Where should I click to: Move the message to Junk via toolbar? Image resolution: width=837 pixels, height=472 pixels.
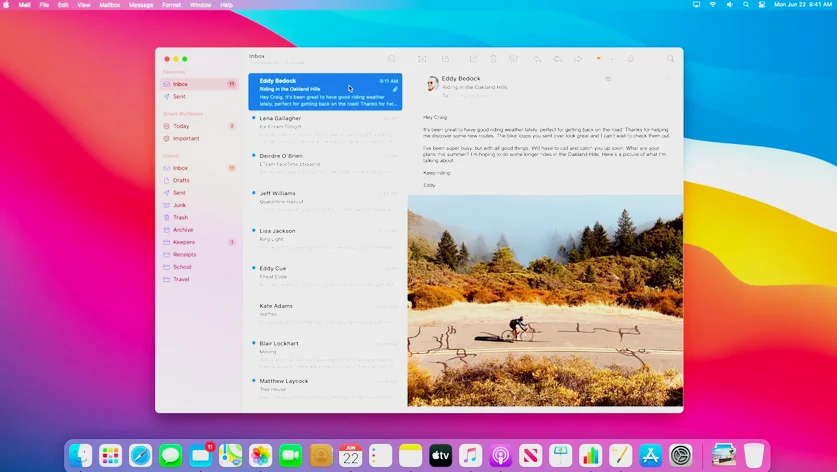[514, 59]
